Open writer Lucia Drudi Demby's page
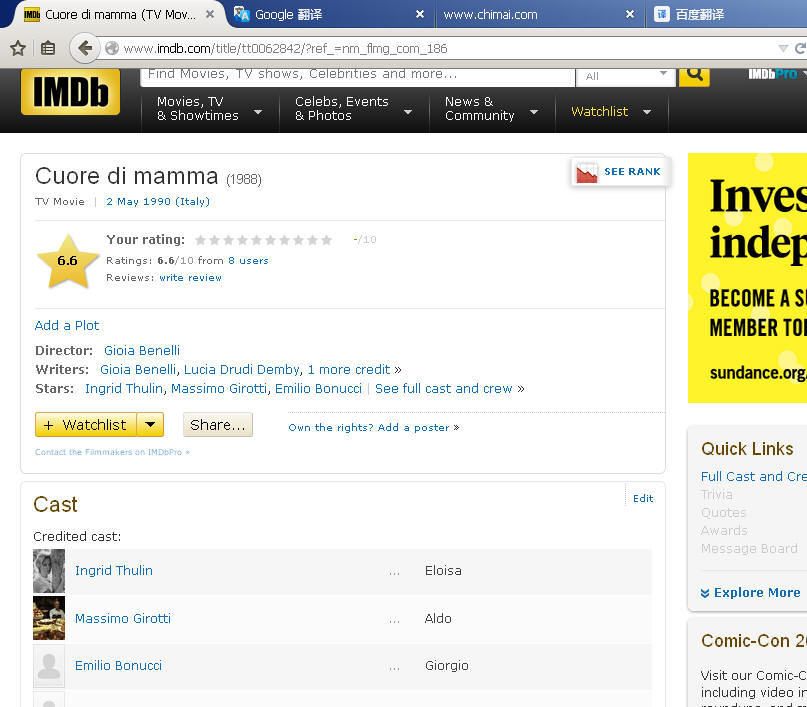 pos(242,370)
